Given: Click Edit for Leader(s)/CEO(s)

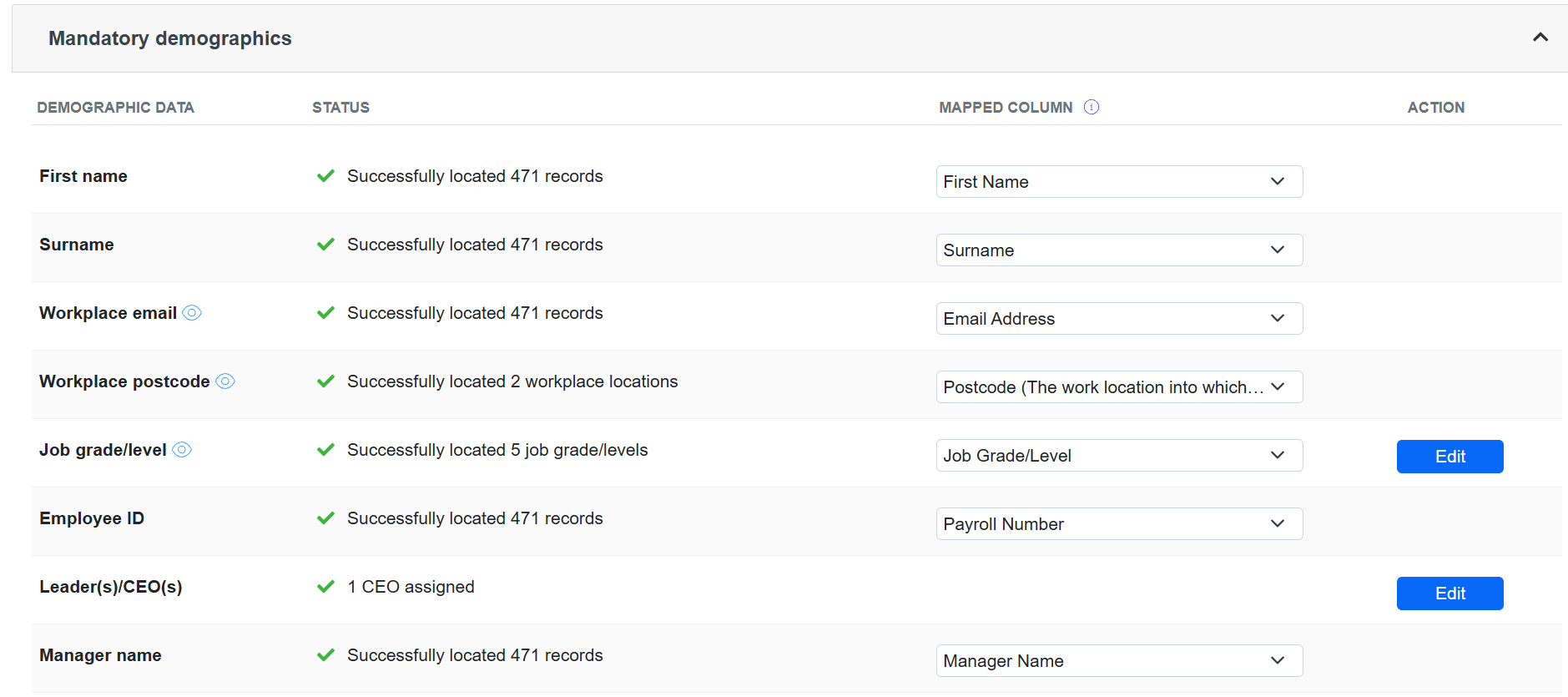Looking at the screenshot, I should point(1450,593).
